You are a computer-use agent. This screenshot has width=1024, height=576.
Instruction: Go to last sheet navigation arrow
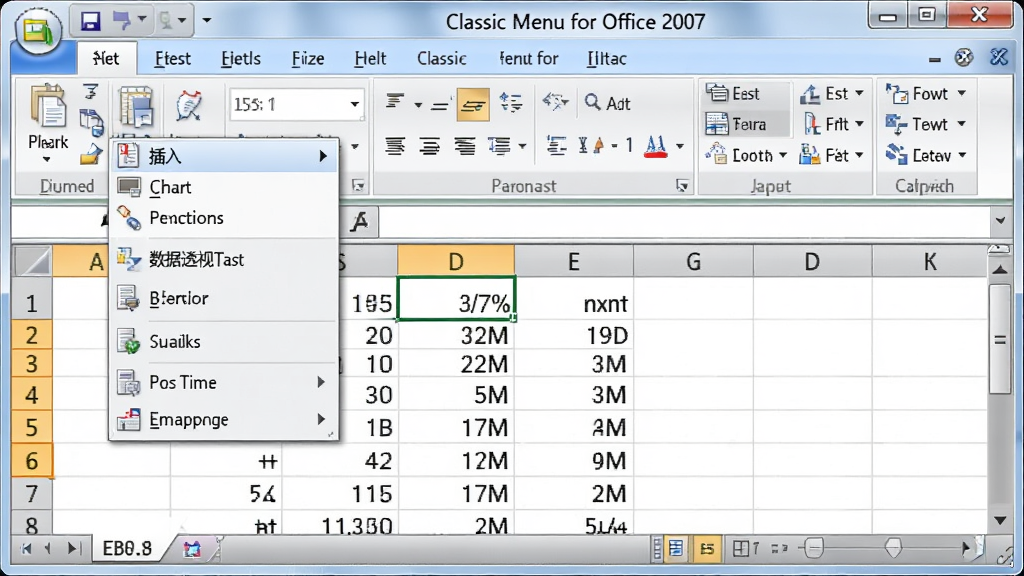[x=73, y=549]
